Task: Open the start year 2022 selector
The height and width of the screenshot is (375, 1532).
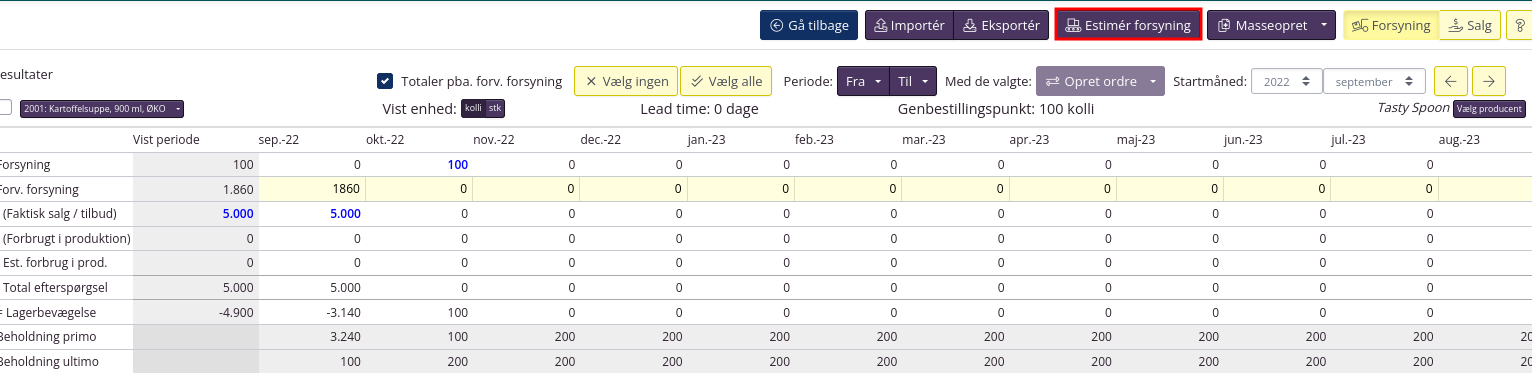Action: (x=1287, y=81)
